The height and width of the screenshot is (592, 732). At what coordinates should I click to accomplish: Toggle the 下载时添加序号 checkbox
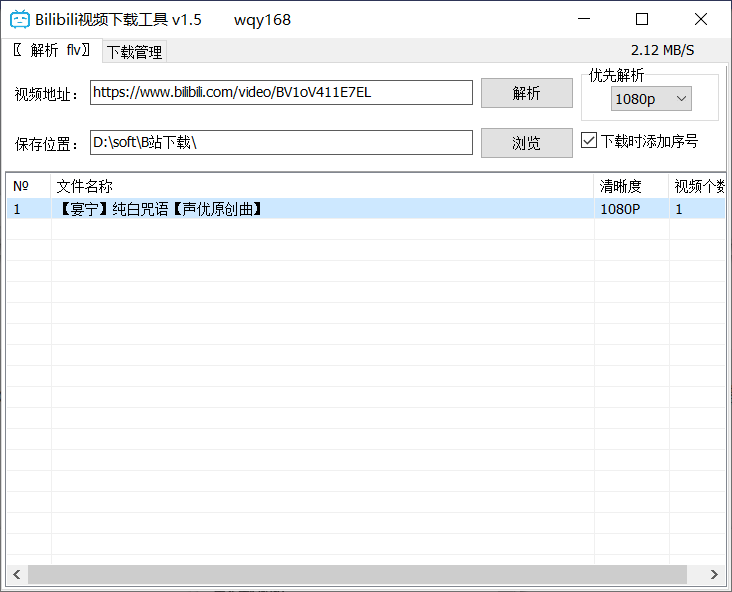pos(589,141)
